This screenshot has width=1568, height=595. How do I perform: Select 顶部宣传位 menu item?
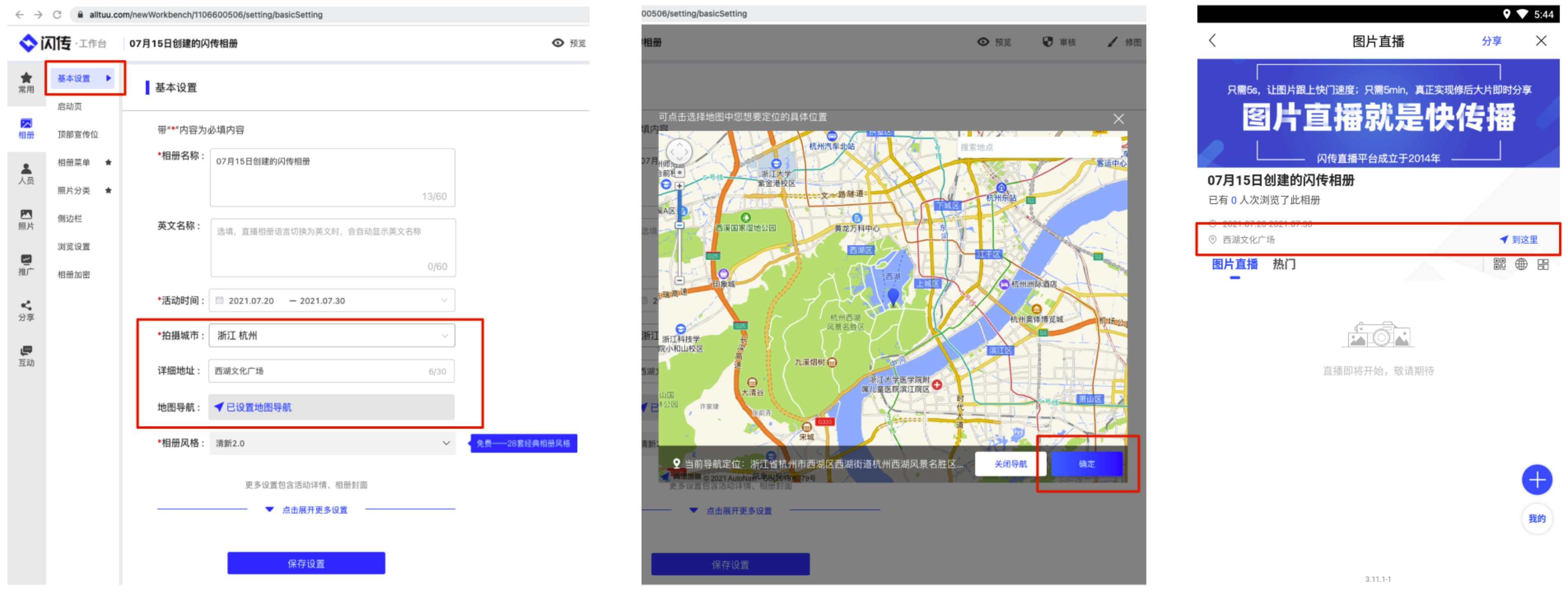77,135
